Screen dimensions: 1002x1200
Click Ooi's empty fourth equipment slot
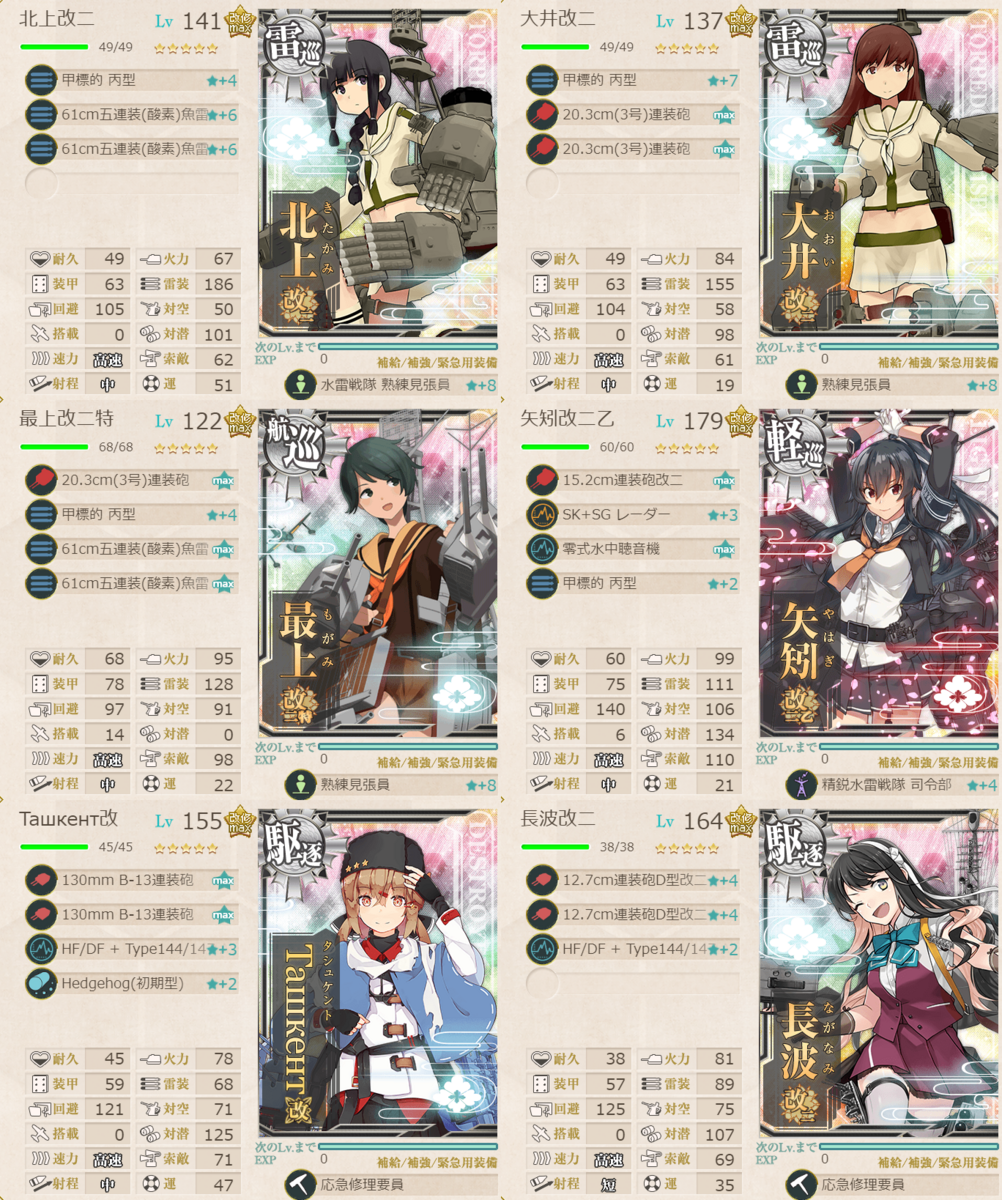[x=542, y=182]
